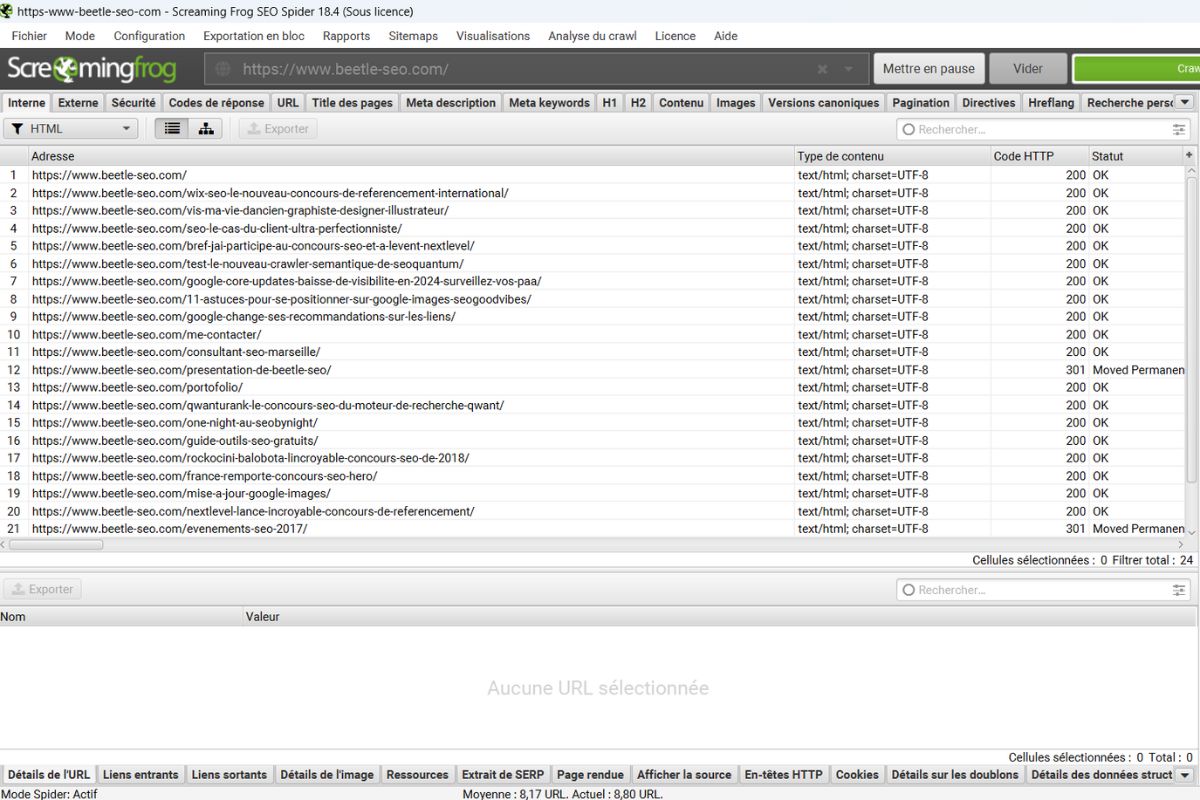Image resolution: width=1200 pixels, height=800 pixels.
Task: Click lower panel Exporter button
Action: pyautogui.click(x=42, y=590)
